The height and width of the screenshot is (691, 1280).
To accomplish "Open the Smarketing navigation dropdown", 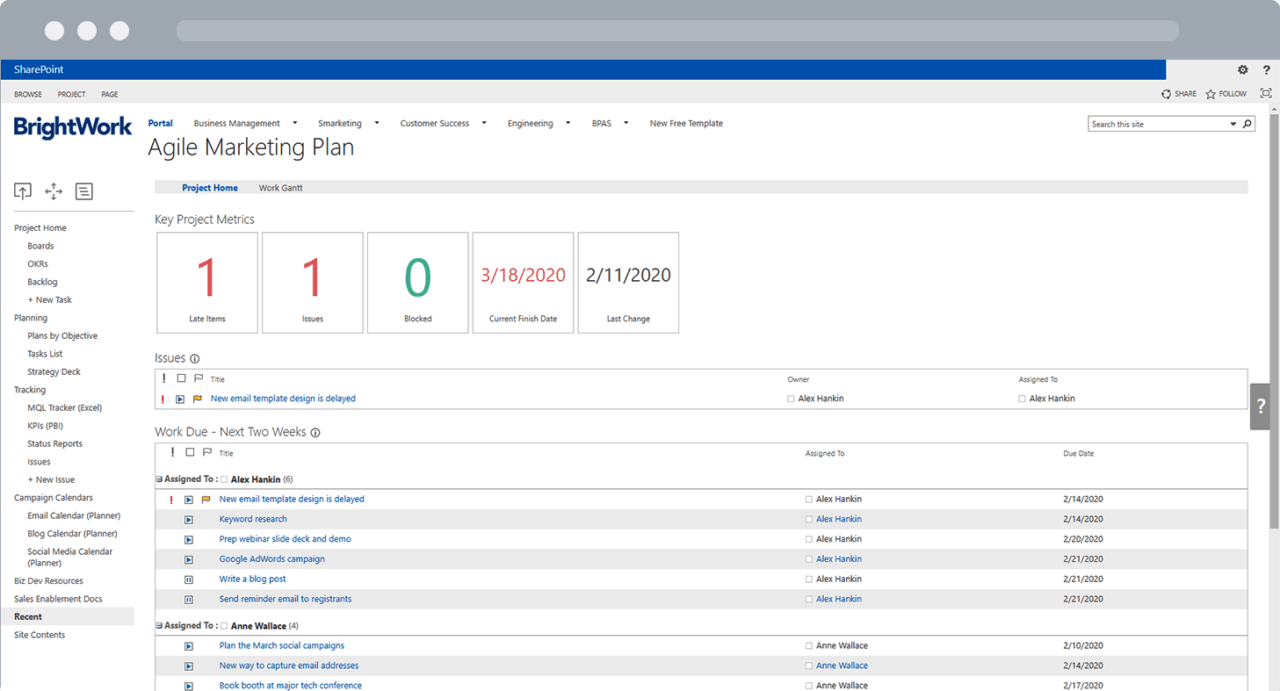I will click(x=376, y=123).
